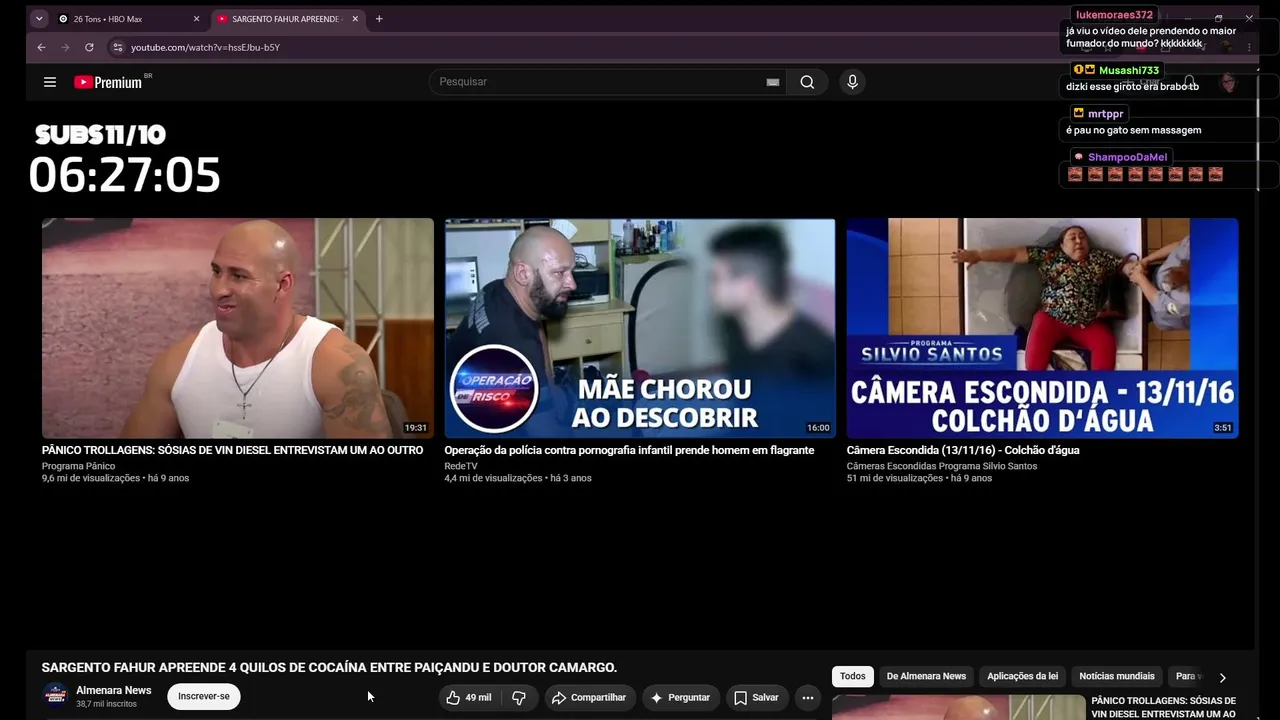
Task: Like the video with 49 mil likes
Action: (x=468, y=698)
